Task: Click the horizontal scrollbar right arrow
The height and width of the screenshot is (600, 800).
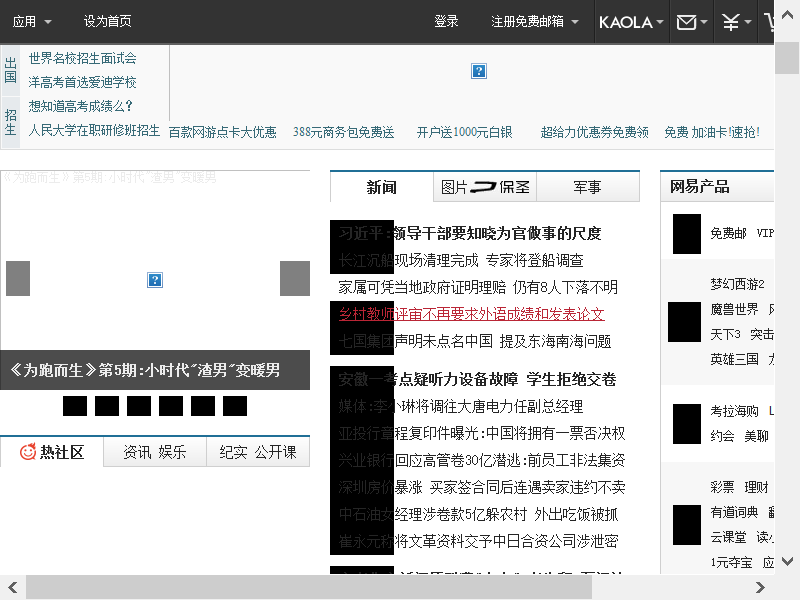Action: click(x=761, y=587)
